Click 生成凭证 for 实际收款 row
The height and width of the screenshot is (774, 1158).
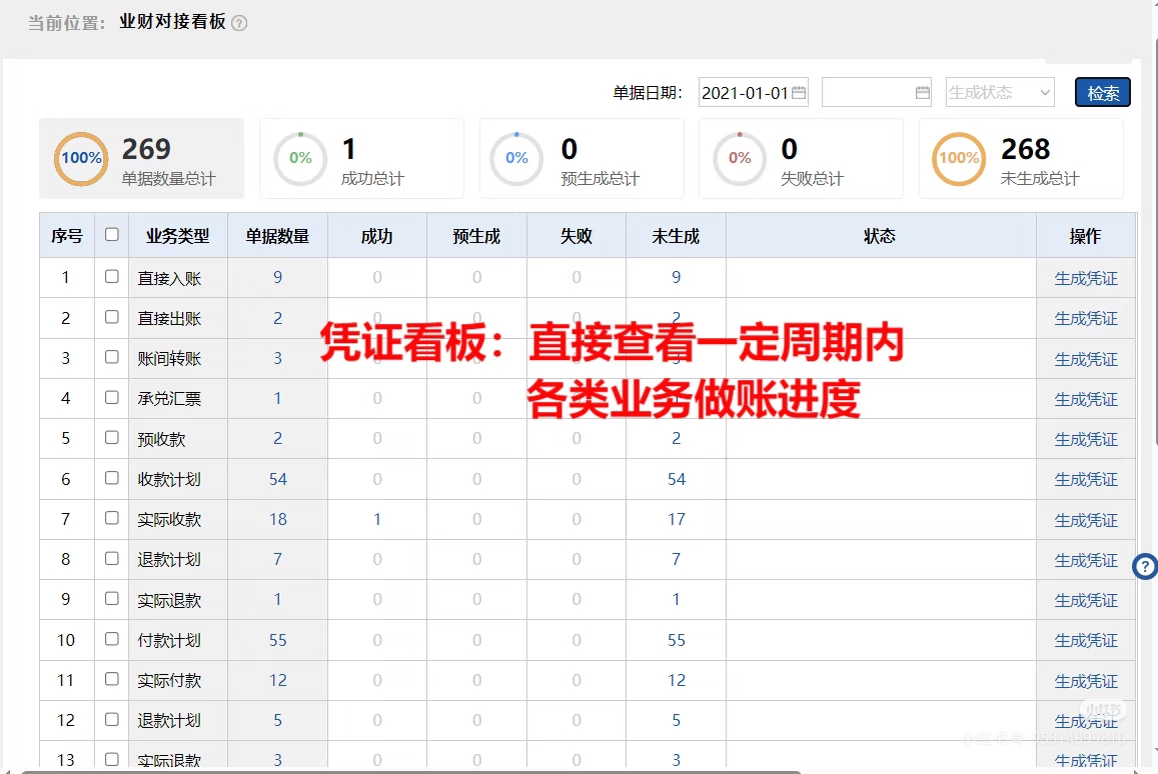(x=1086, y=520)
